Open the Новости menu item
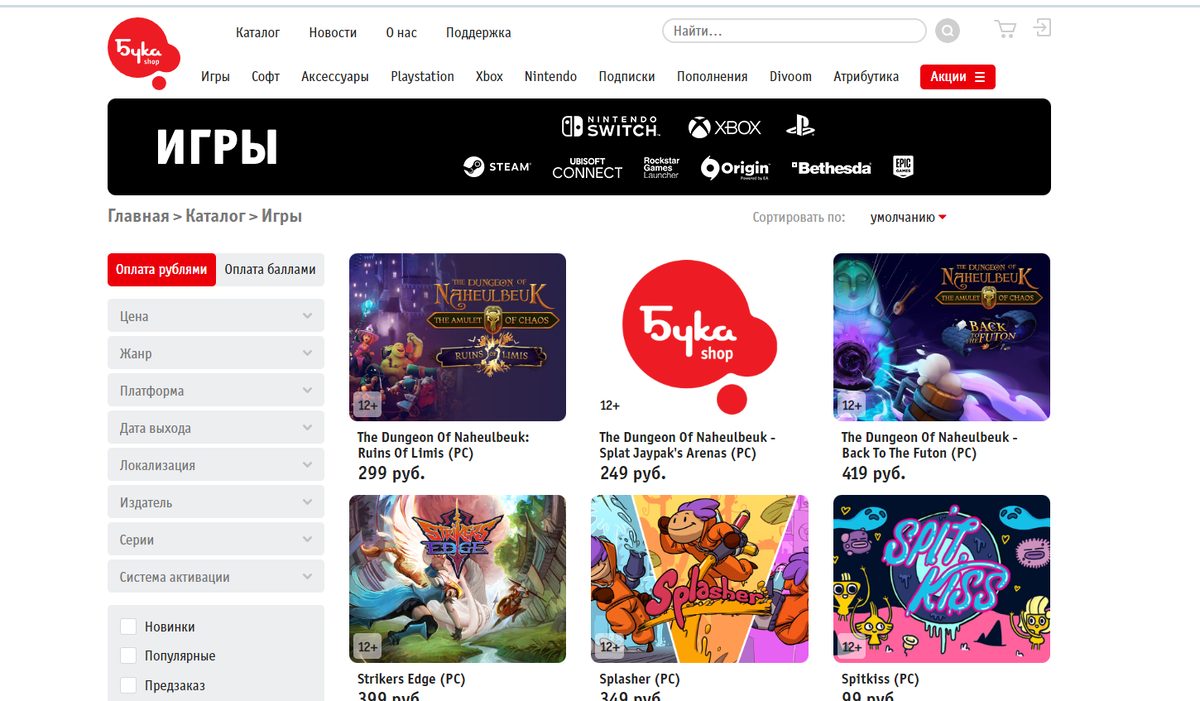The image size is (1200, 701). pyautogui.click(x=333, y=33)
